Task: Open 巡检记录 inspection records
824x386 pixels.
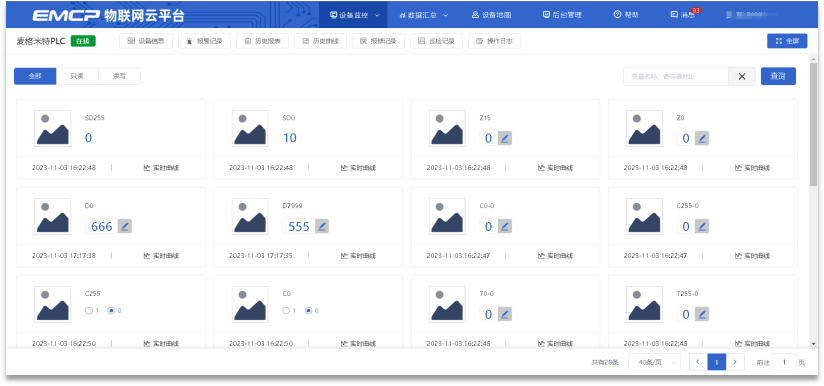Action: (x=436, y=41)
